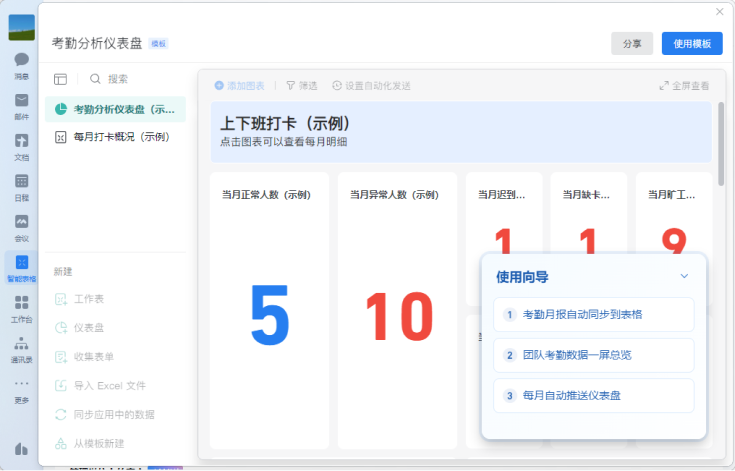
Task: Create a new 收集表单
Action: pyautogui.click(x=84, y=357)
